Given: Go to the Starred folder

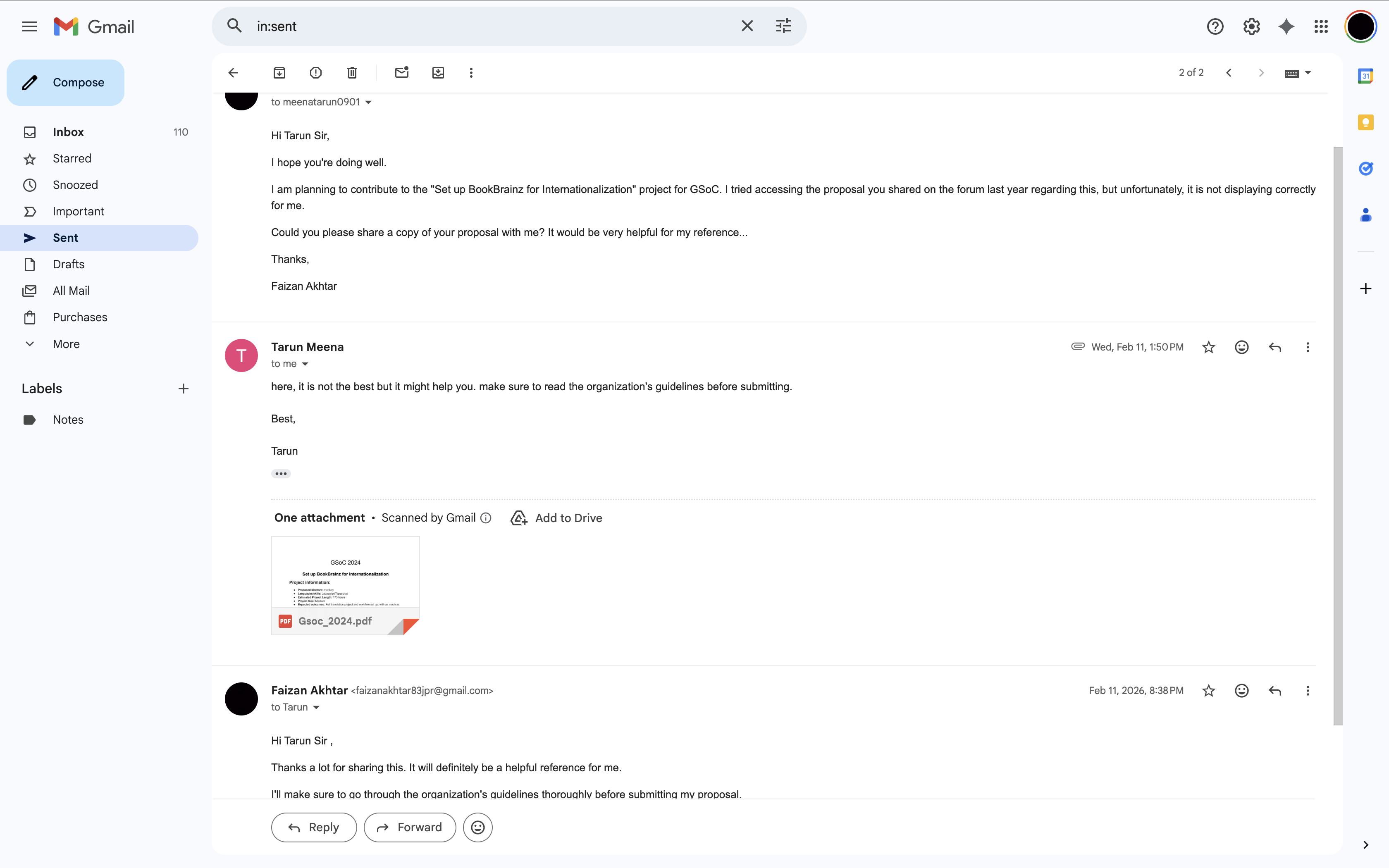Looking at the screenshot, I should pos(72,158).
